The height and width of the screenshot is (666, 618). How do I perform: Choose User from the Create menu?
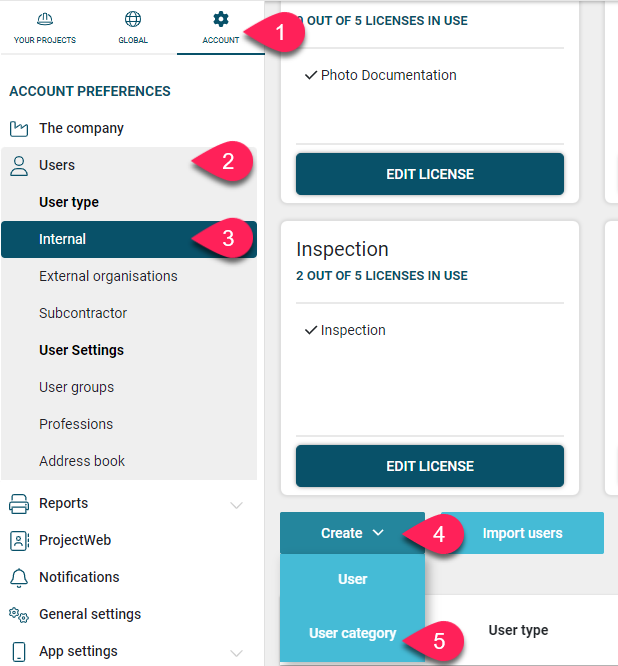point(353,579)
